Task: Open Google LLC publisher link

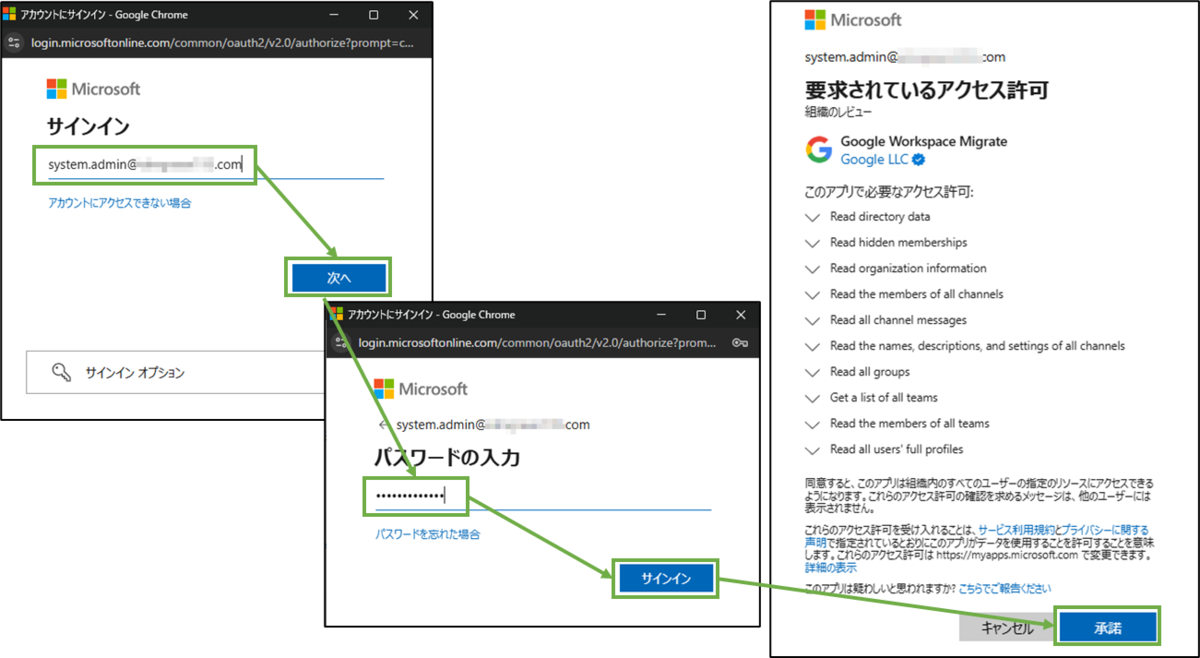Action: [874, 159]
